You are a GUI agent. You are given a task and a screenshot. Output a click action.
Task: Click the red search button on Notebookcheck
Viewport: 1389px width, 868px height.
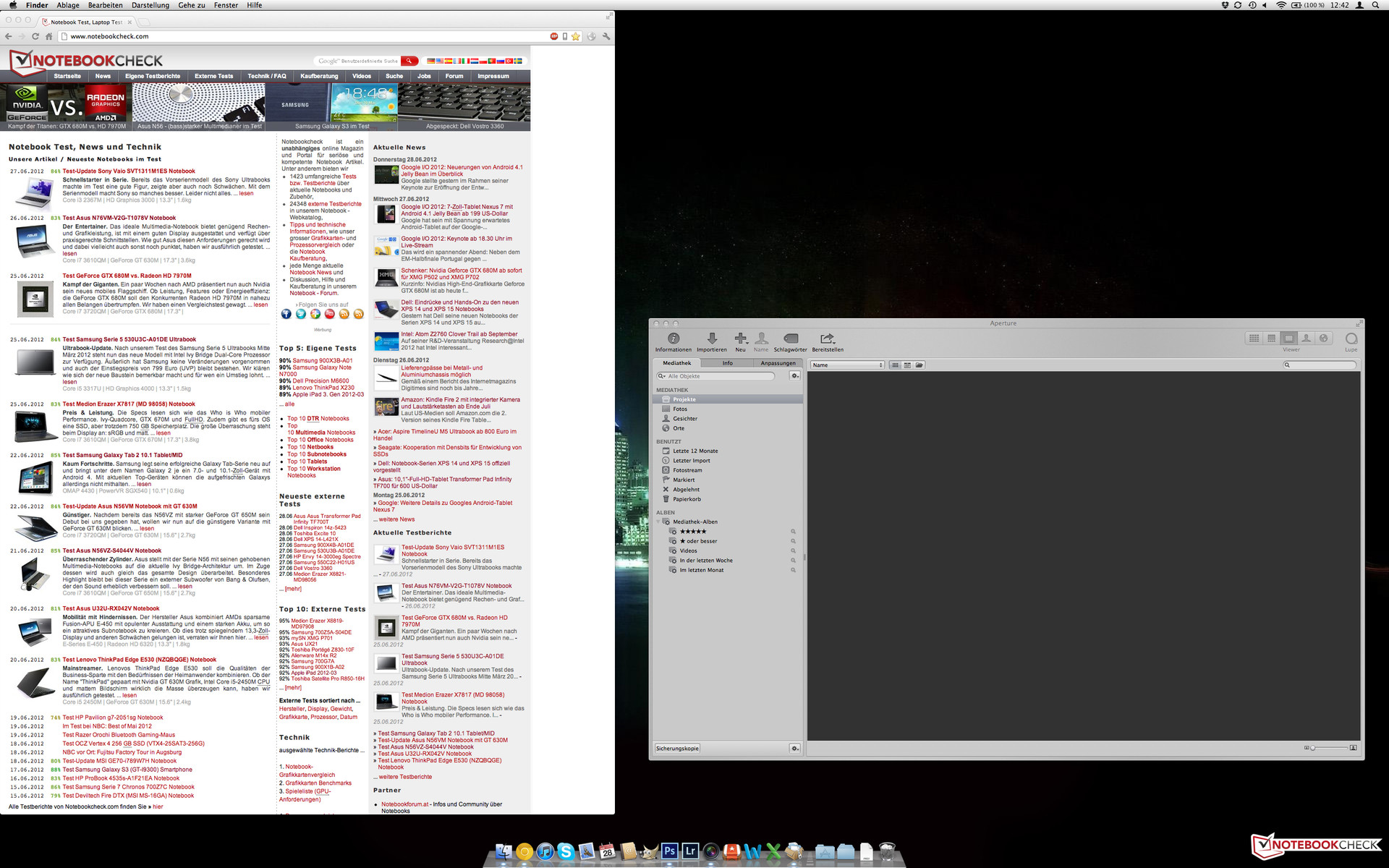click(409, 61)
